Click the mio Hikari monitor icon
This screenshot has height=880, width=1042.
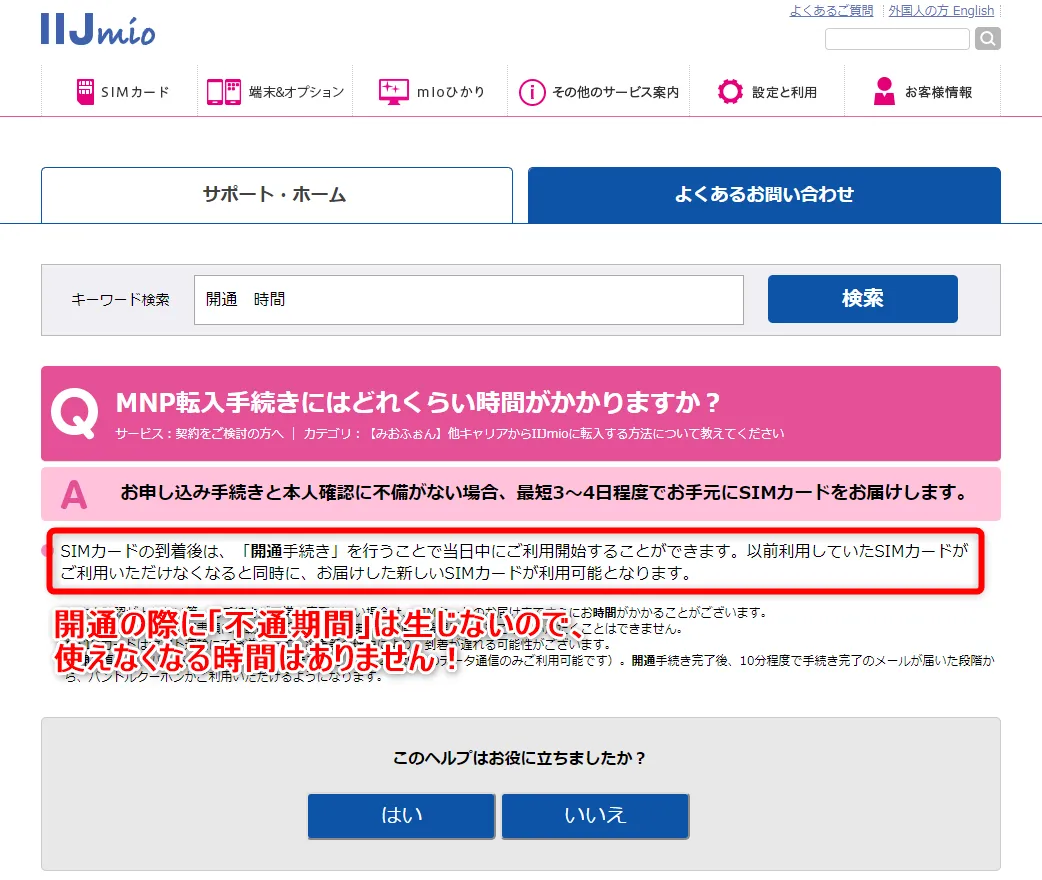pyautogui.click(x=393, y=92)
